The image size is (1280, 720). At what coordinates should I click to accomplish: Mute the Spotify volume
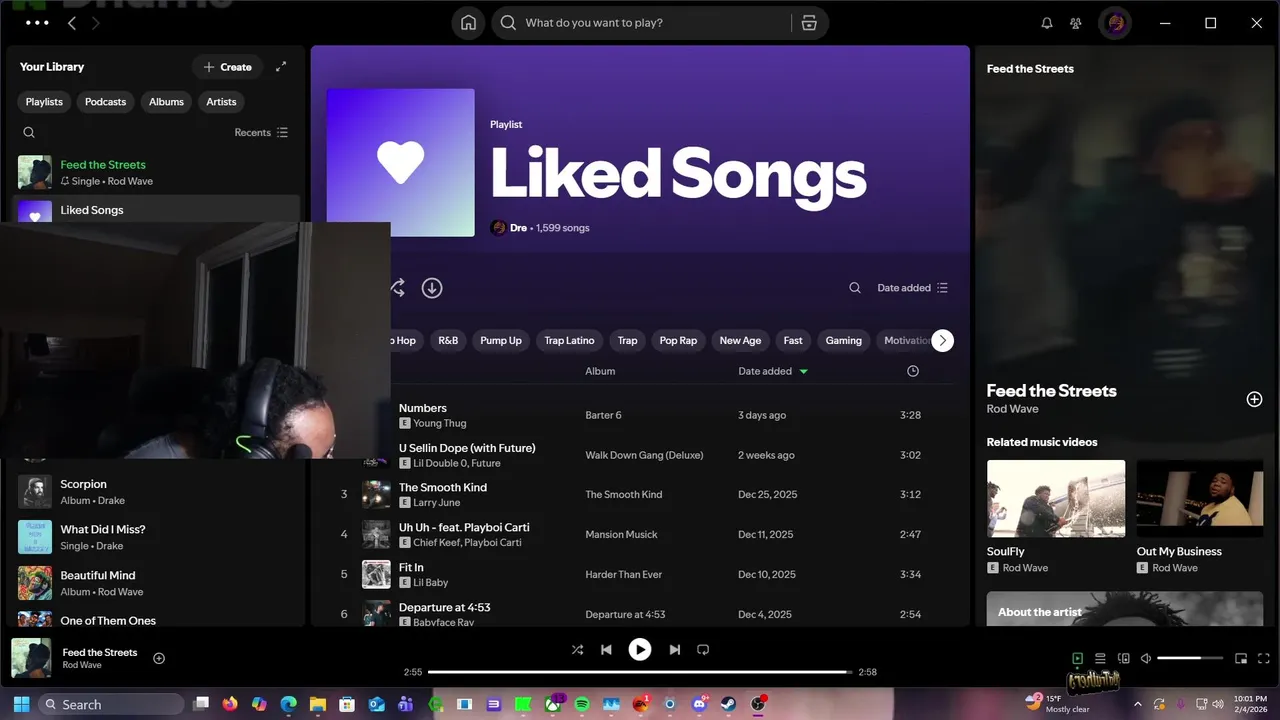click(x=1146, y=659)
